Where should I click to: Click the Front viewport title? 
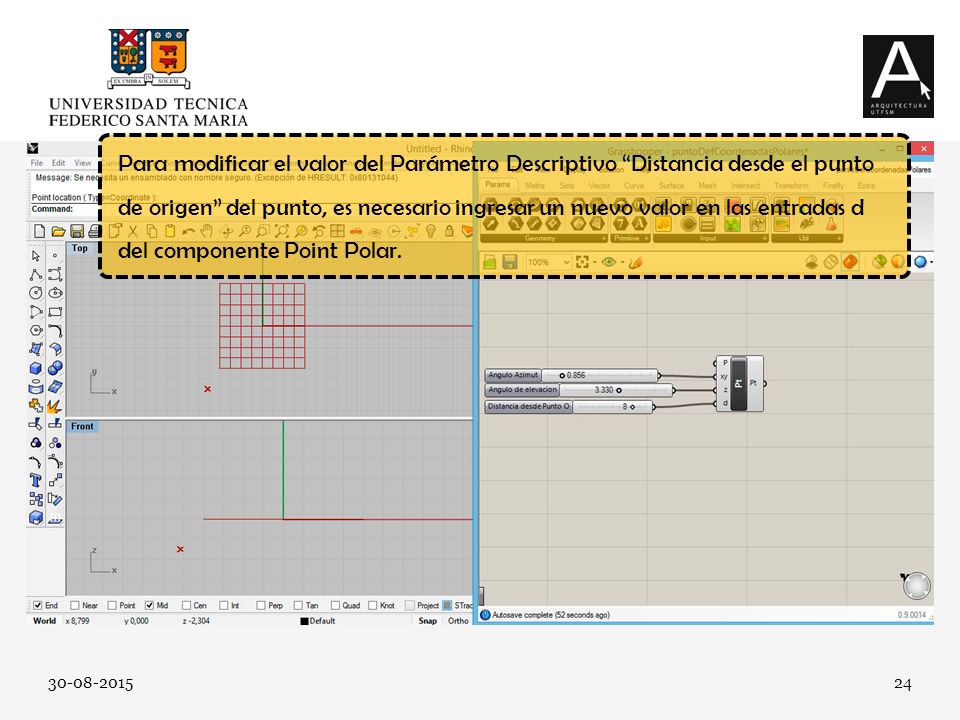(82, 426)
